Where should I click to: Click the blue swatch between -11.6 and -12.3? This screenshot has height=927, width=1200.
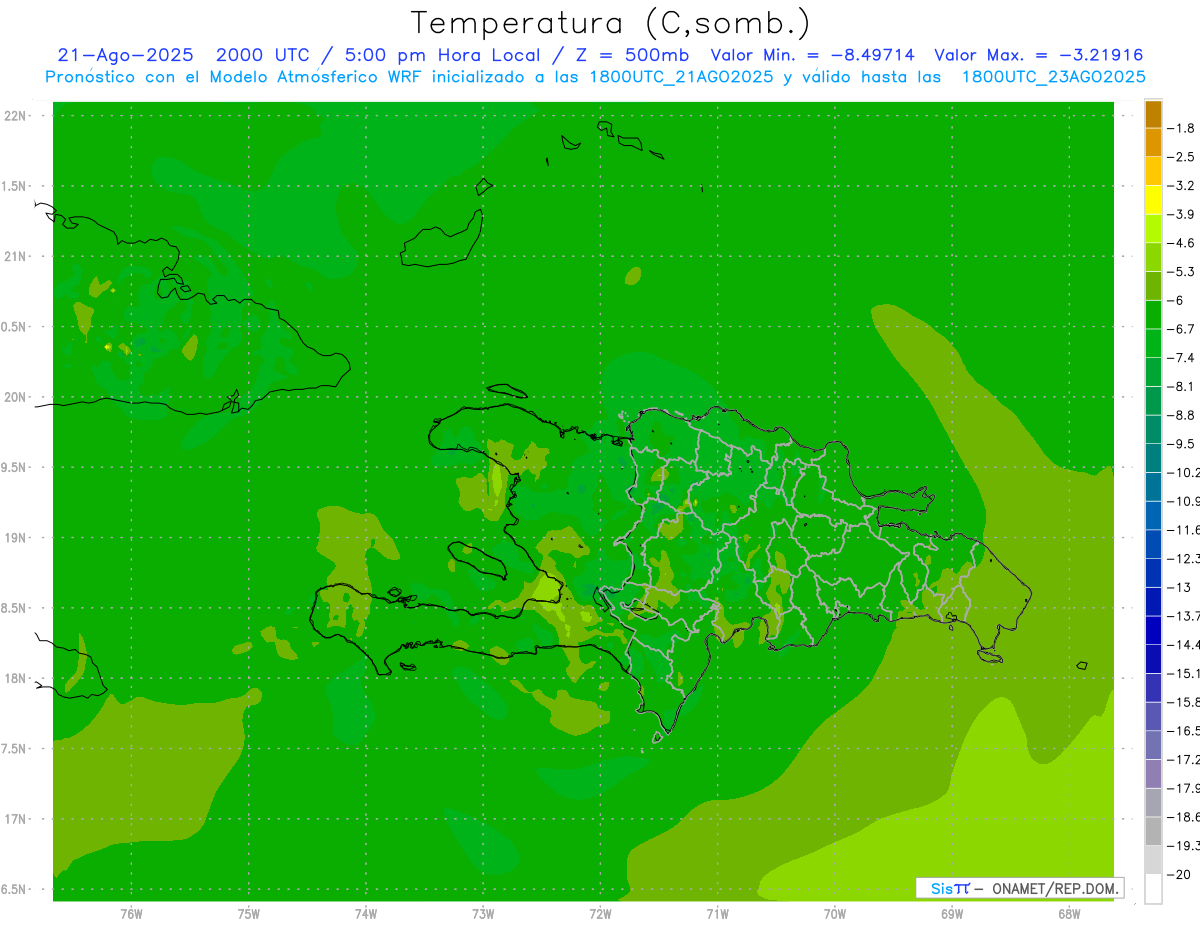coord(1153,543)
